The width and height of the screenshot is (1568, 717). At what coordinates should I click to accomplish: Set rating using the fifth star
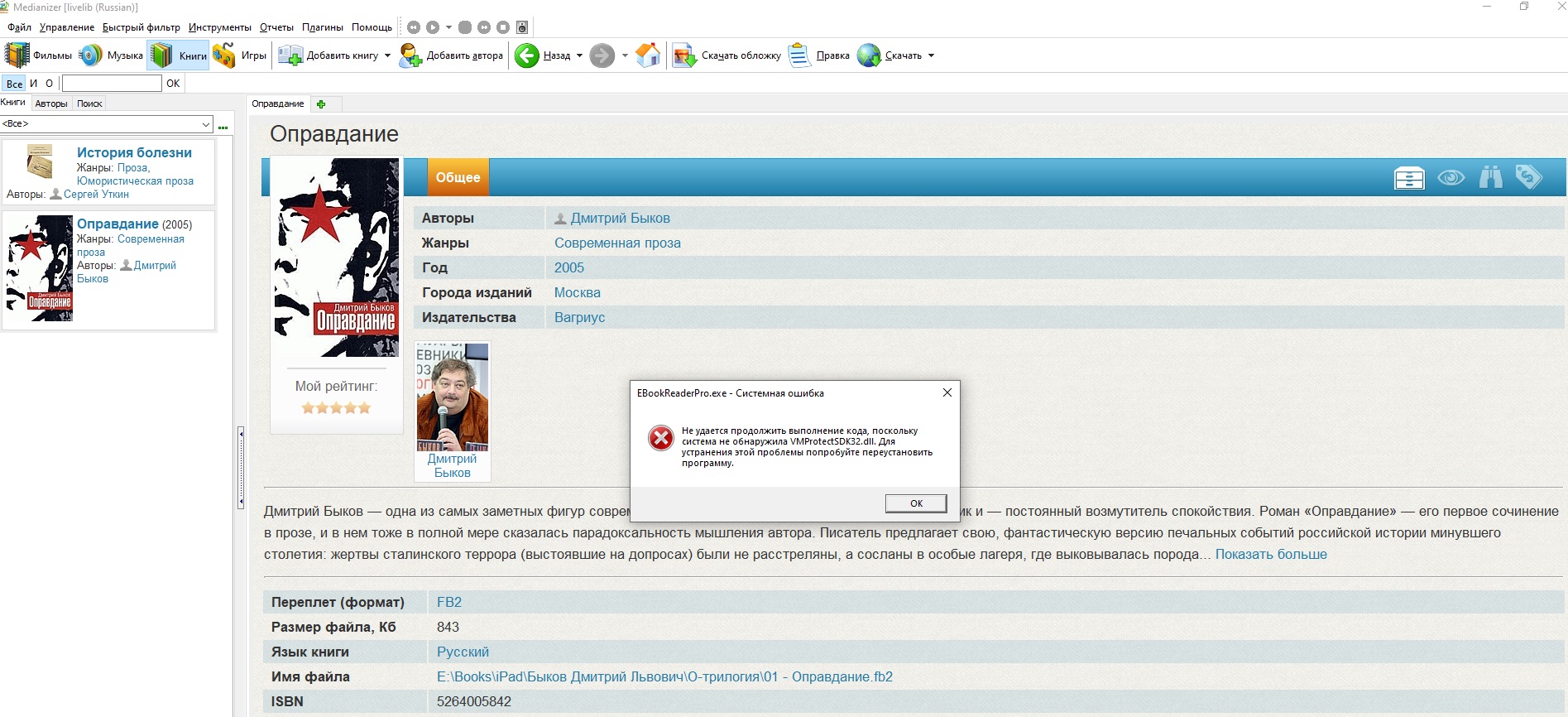364,407
